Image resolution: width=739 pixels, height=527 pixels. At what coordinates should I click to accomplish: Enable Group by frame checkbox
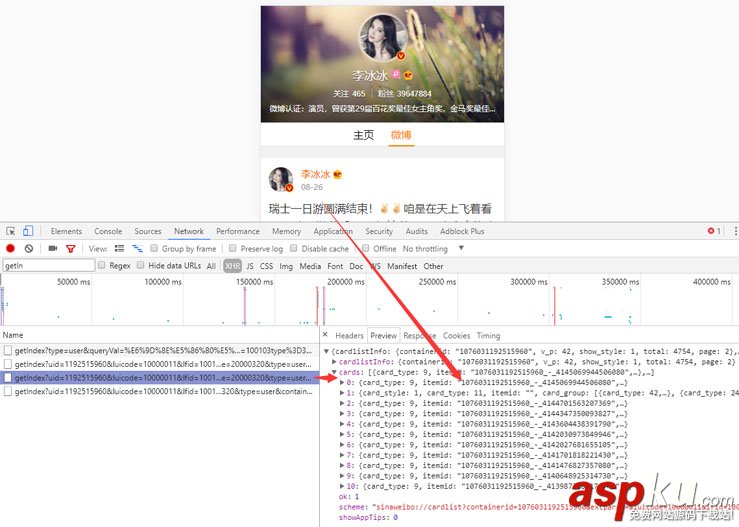point(154,248)
